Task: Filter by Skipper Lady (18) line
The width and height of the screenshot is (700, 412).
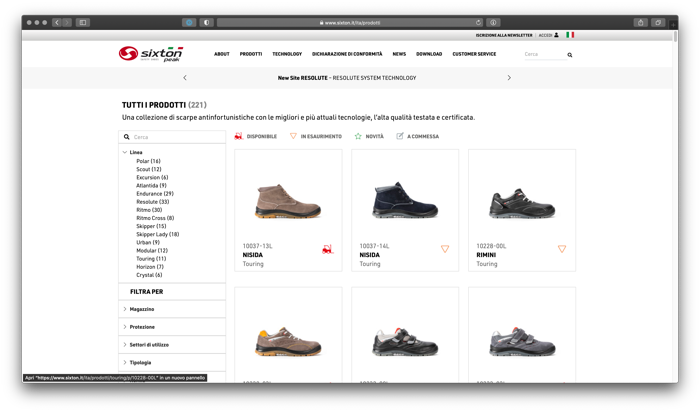Action: pyautogui.click(x=158, y=234)
